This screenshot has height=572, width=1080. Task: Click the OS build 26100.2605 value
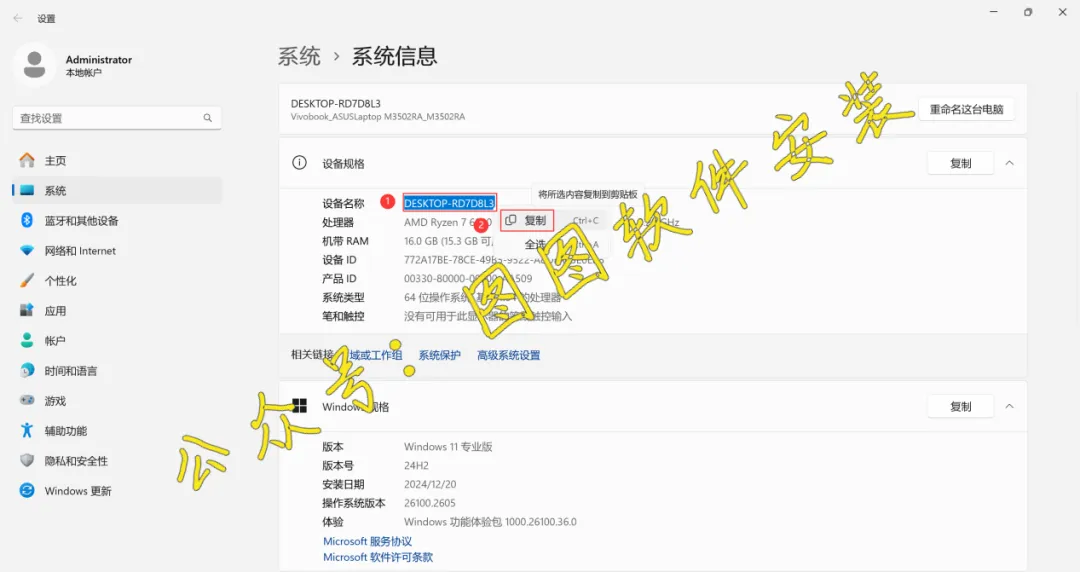(x=429, y=503)
